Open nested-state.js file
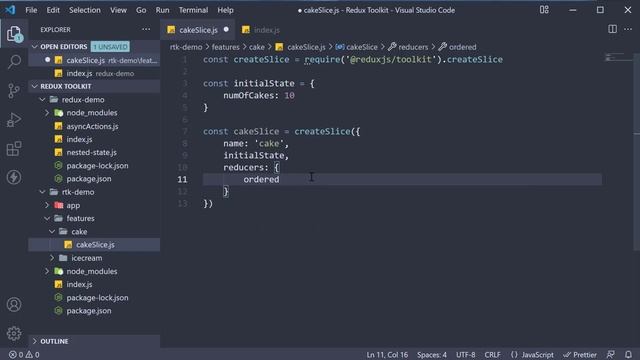640x360 pixels. coord(91,152)
